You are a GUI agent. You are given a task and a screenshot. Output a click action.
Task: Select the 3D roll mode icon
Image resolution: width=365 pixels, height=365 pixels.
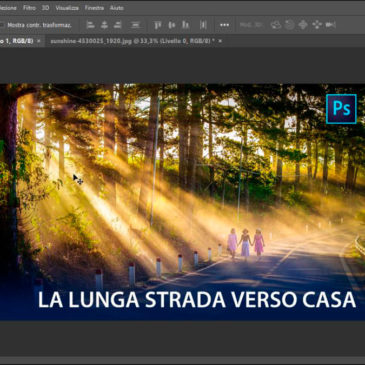[x=290, y=25]
